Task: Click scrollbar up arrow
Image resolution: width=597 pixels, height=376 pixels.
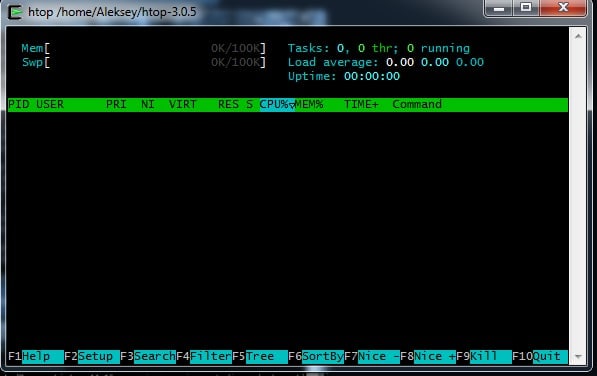Action: tap(578, 36)
